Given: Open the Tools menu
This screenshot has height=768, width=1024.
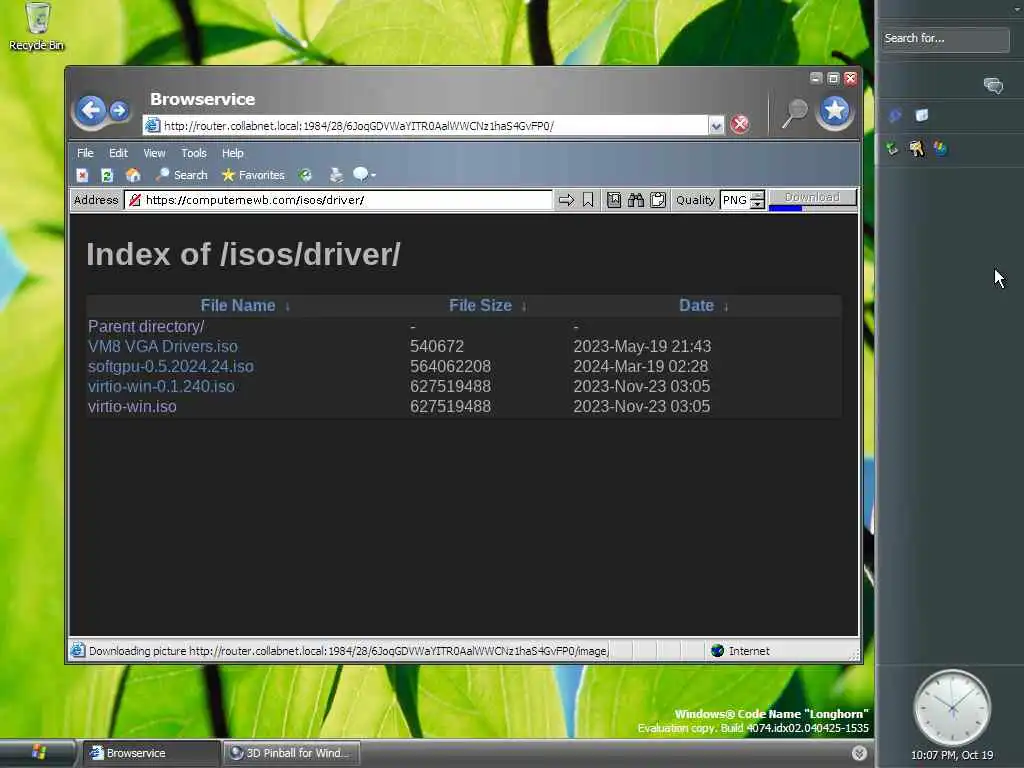Looking at the screenshot, I should pyautogui.click(x=194, y=153).
